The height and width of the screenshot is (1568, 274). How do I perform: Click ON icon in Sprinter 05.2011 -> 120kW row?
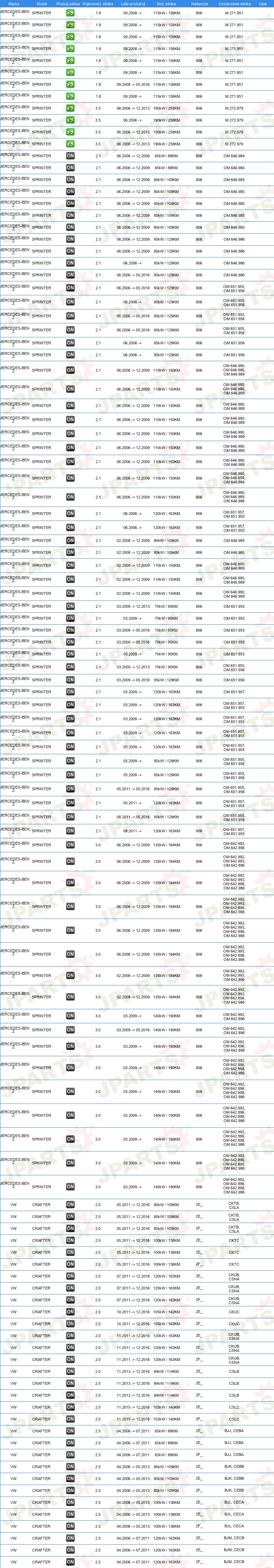coord(70,803)
